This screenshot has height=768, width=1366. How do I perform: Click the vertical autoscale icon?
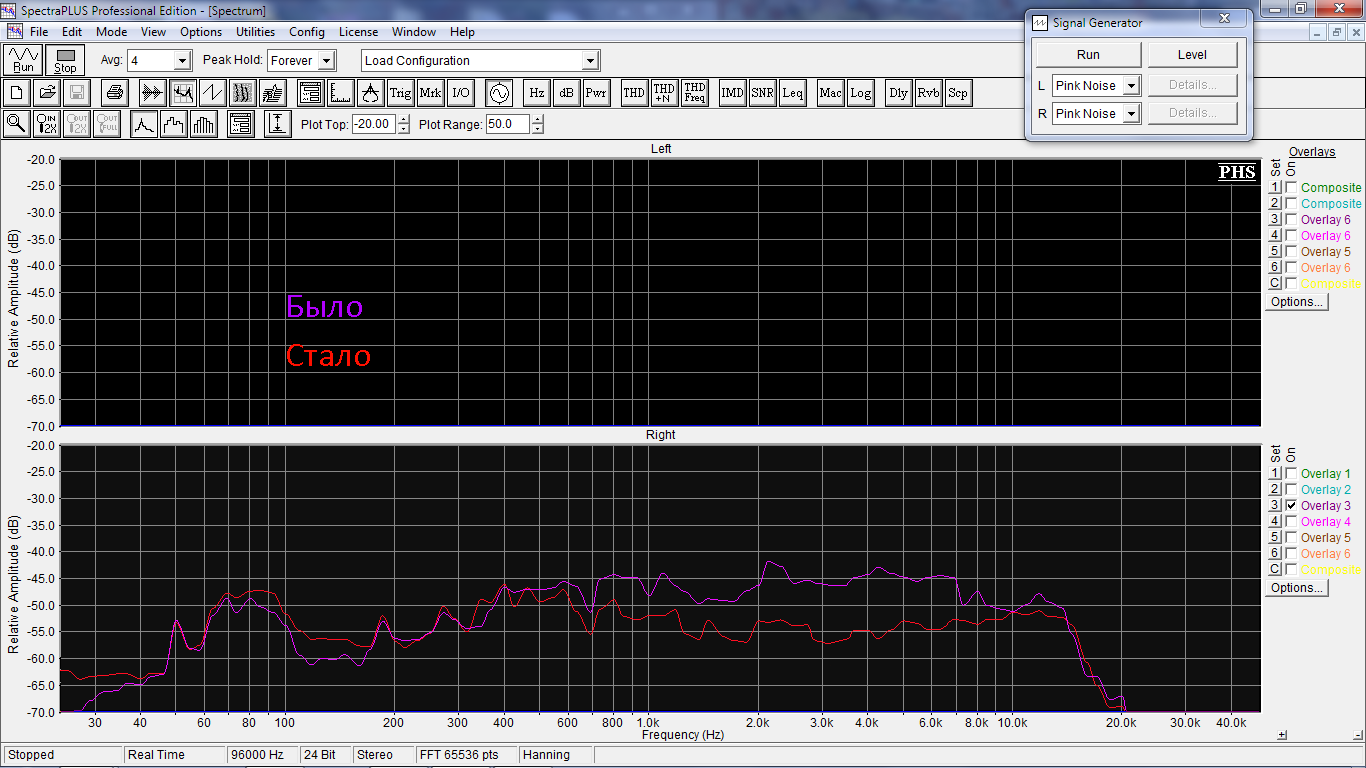(278, 124)
